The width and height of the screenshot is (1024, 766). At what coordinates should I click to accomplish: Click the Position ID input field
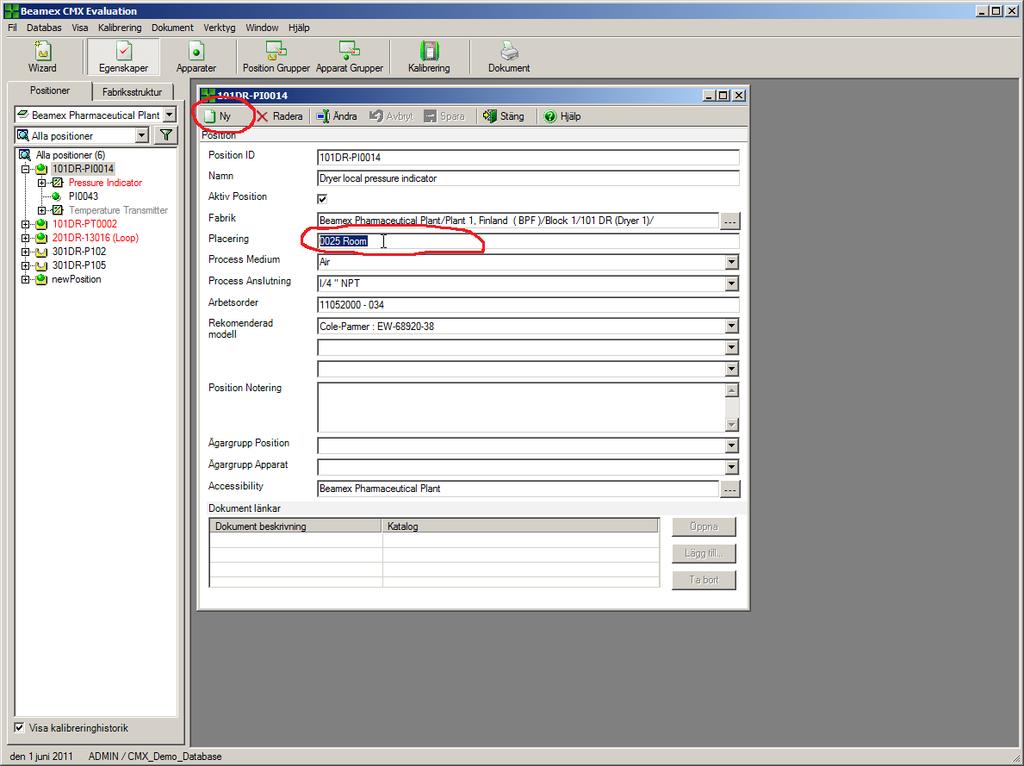pyautogui.click(x=528, y=157)
